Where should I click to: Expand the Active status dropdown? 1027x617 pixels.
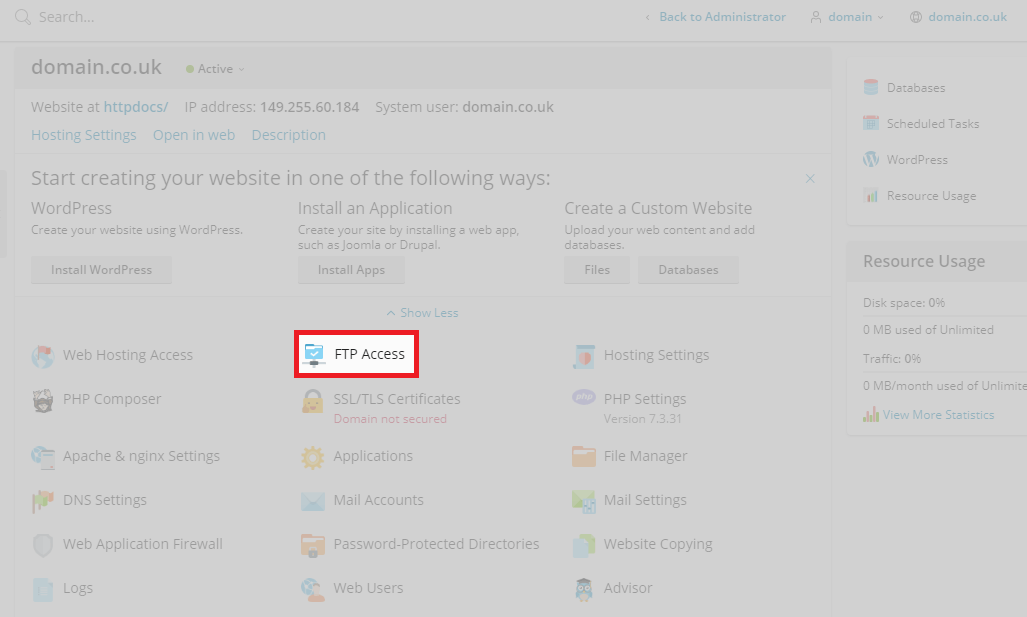point(214,68)
